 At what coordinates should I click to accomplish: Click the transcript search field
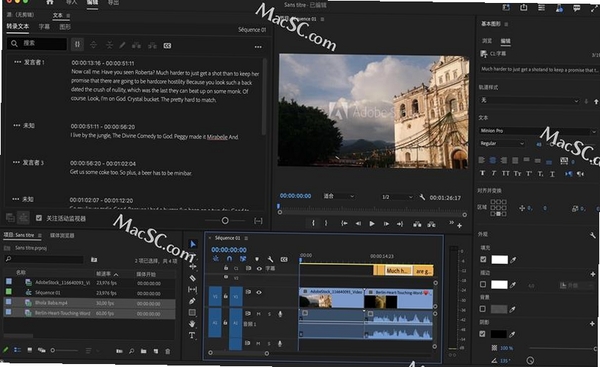point(37,43)
